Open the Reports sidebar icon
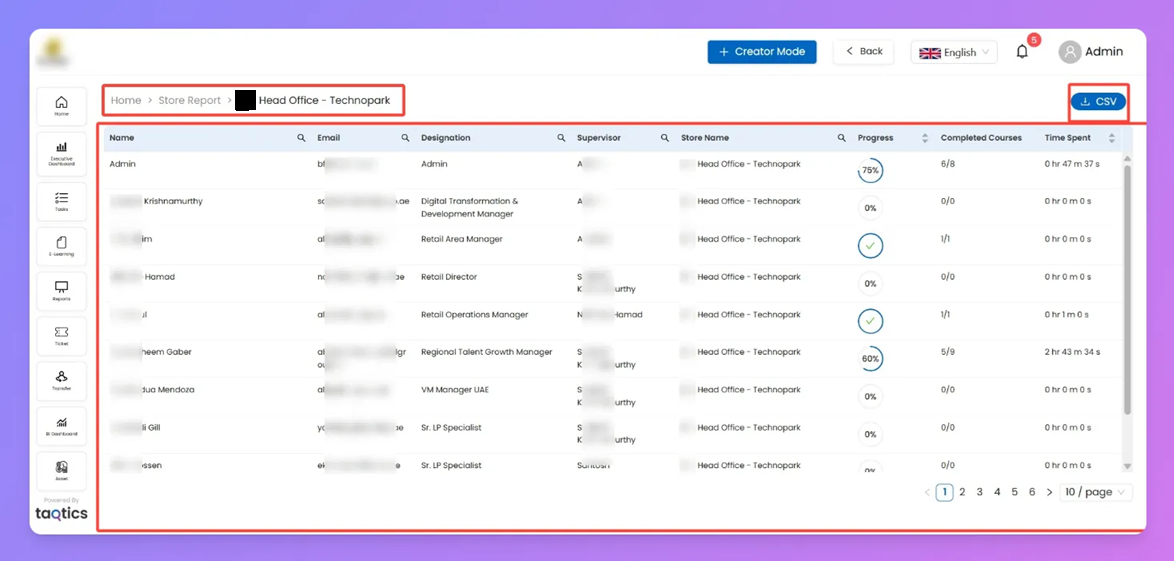 [61, 291]
